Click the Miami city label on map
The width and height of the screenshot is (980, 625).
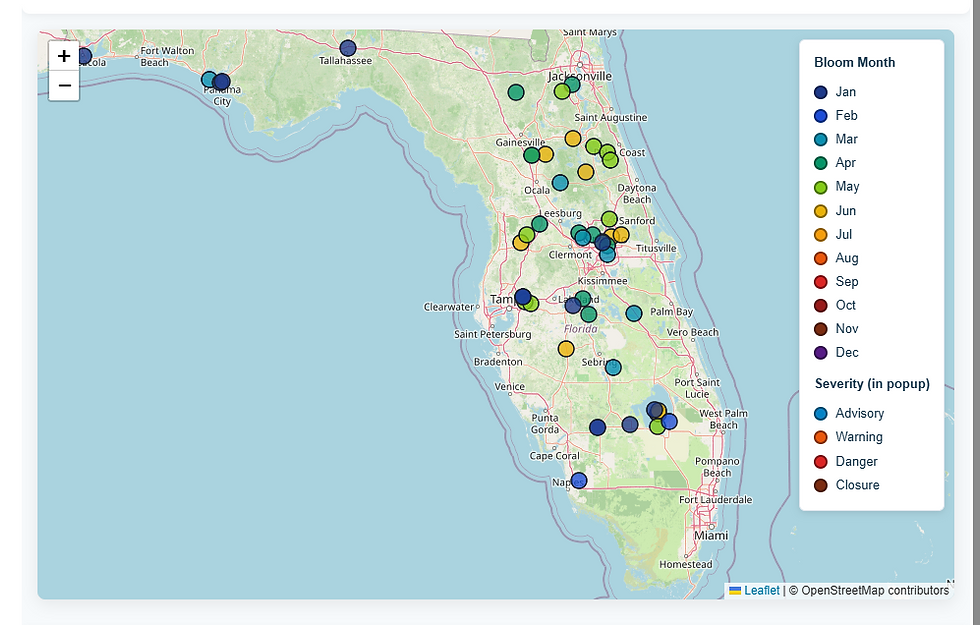(x=711, y=536)
